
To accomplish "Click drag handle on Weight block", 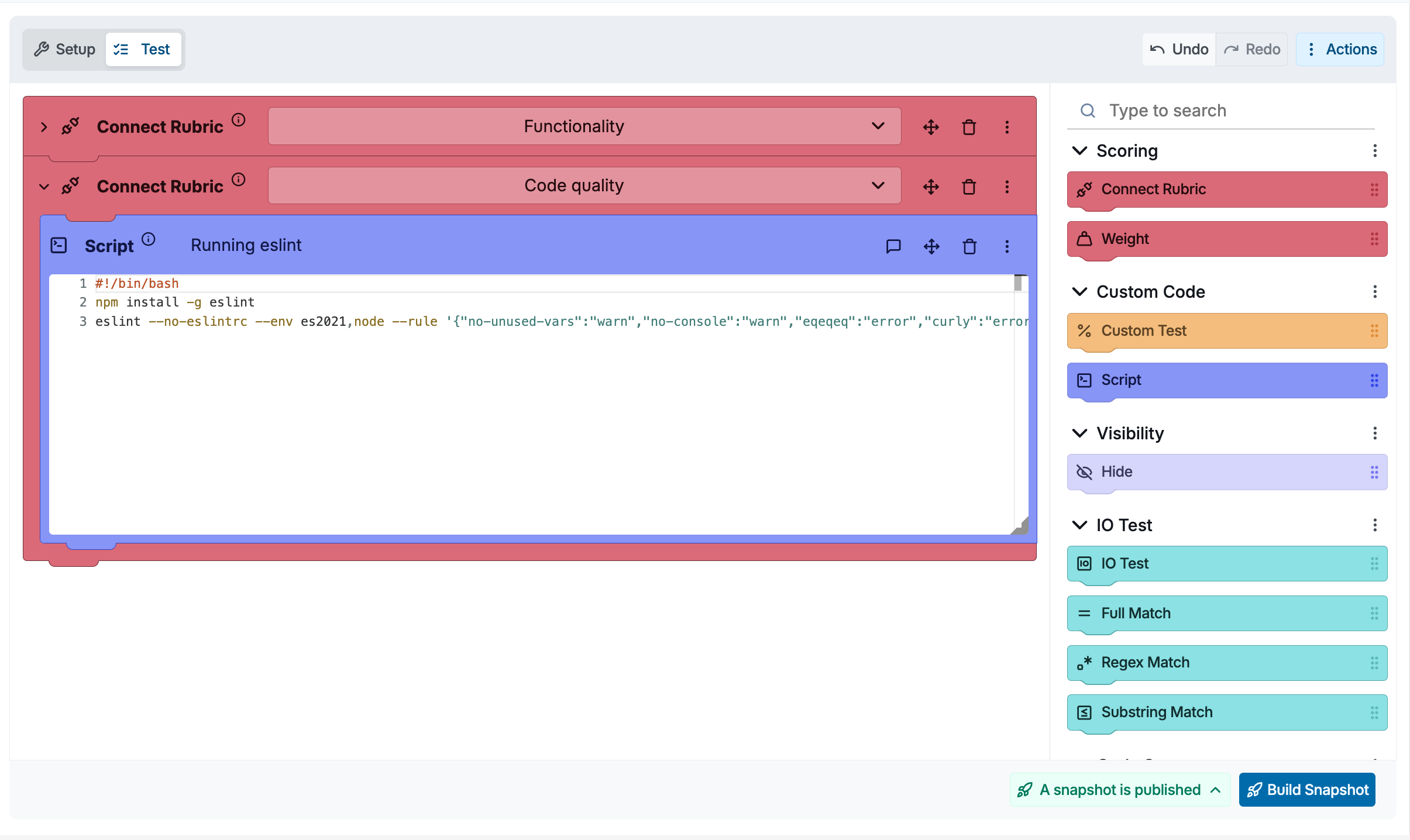I will pyautogui.click(x=1374, y=239).
